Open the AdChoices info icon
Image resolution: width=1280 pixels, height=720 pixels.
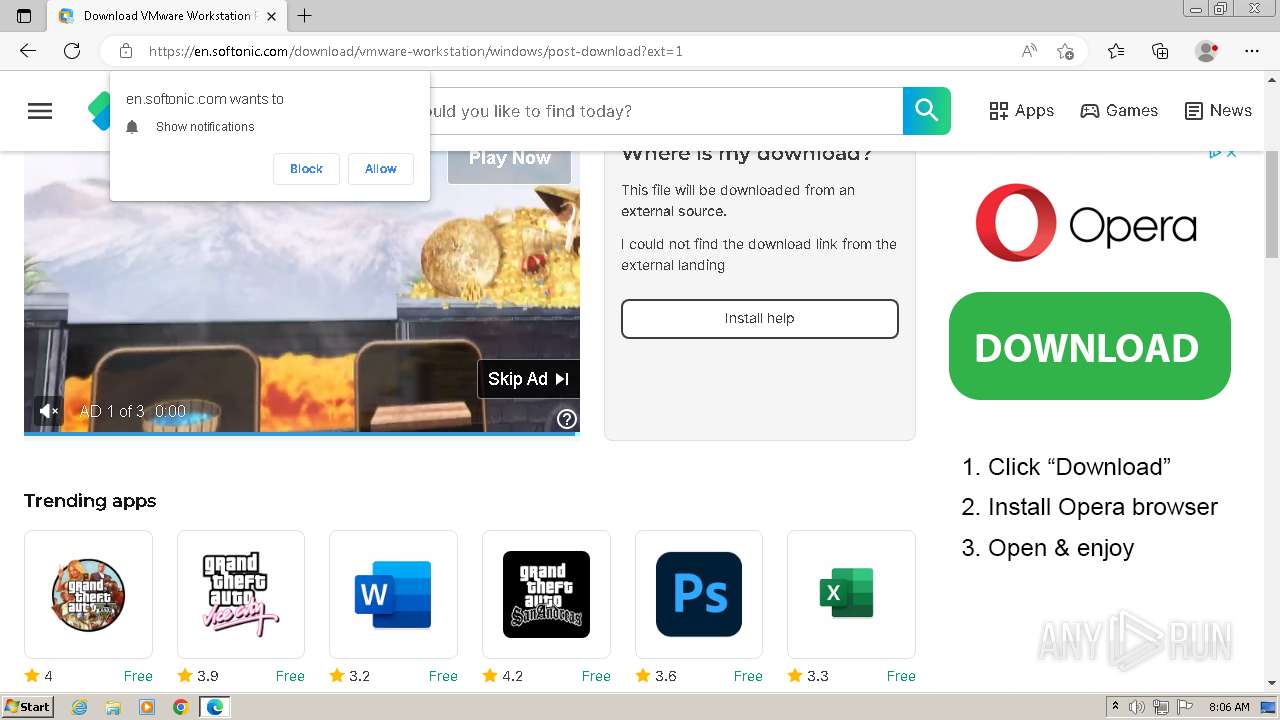coord(1215,153)
